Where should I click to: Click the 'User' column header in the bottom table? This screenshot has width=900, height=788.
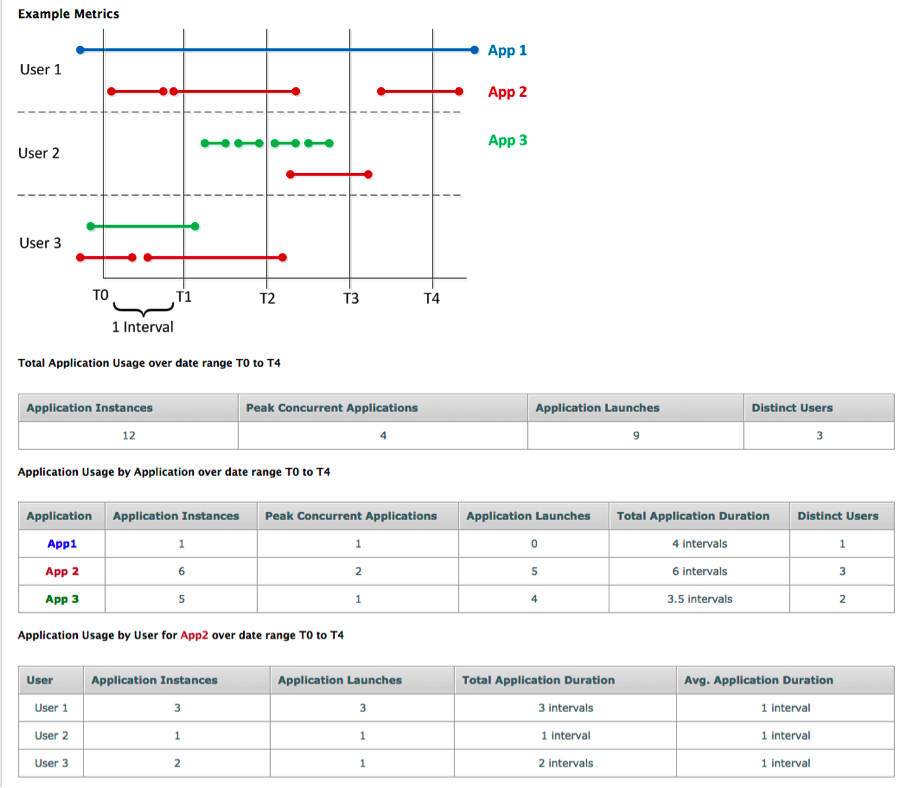[x=40, y=680]
